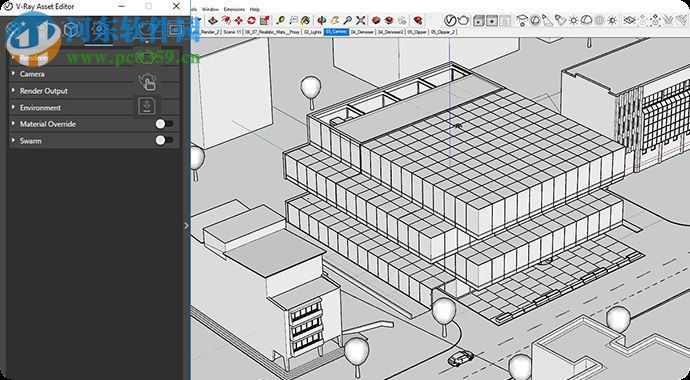Create a V-Ray Plane Light
The width and height of the screenshot is (690, 380).
[x=522, y=20]
